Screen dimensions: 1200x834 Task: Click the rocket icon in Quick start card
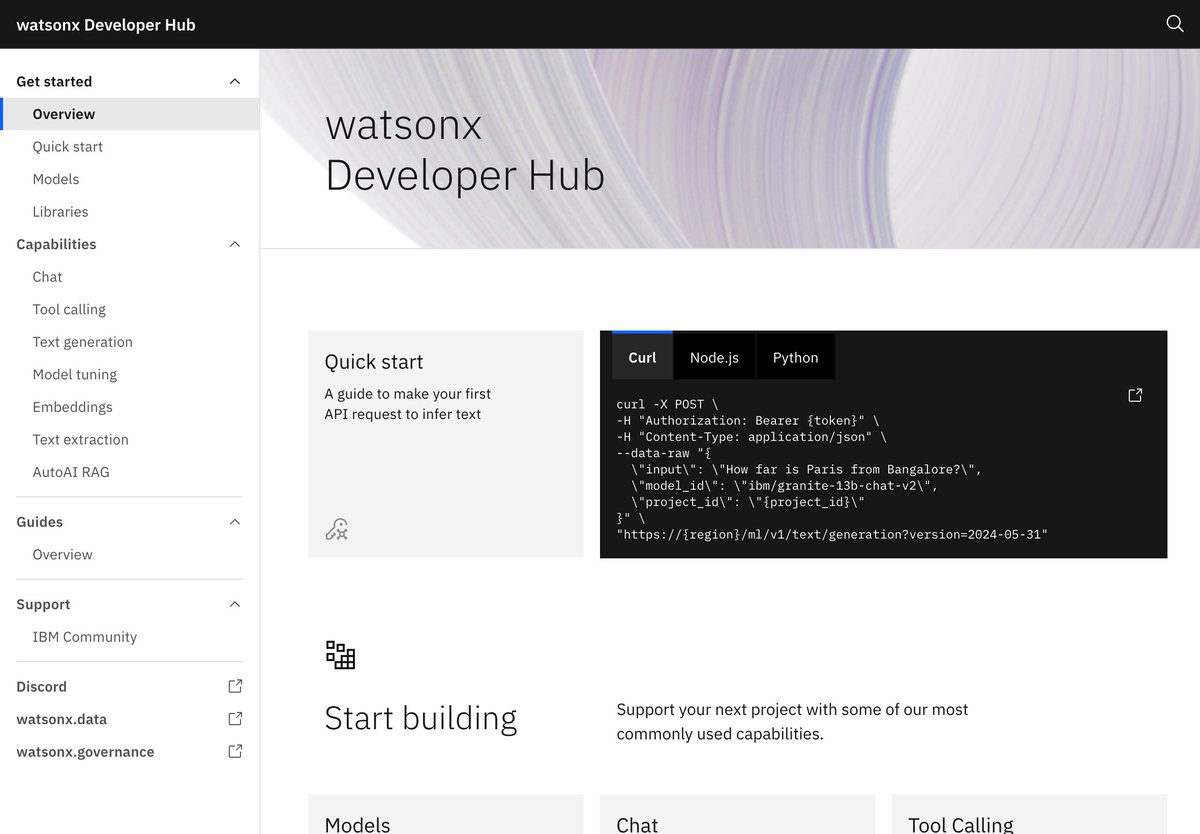[x=337, y=529]
